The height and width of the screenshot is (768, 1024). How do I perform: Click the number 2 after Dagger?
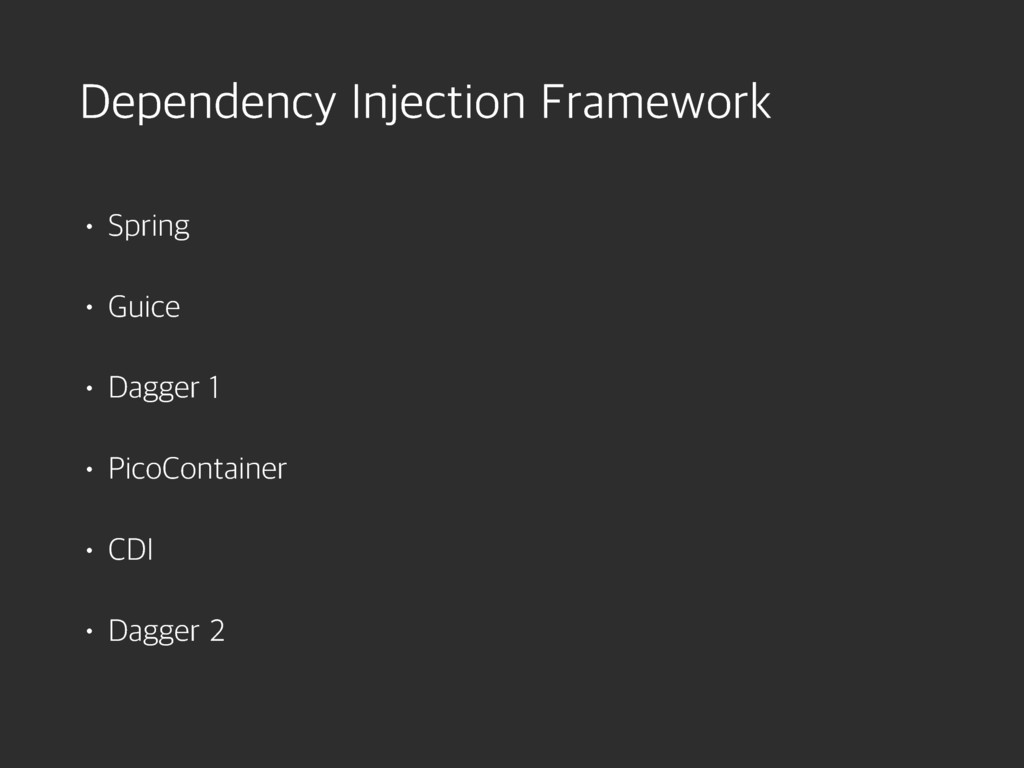[217, 631]
